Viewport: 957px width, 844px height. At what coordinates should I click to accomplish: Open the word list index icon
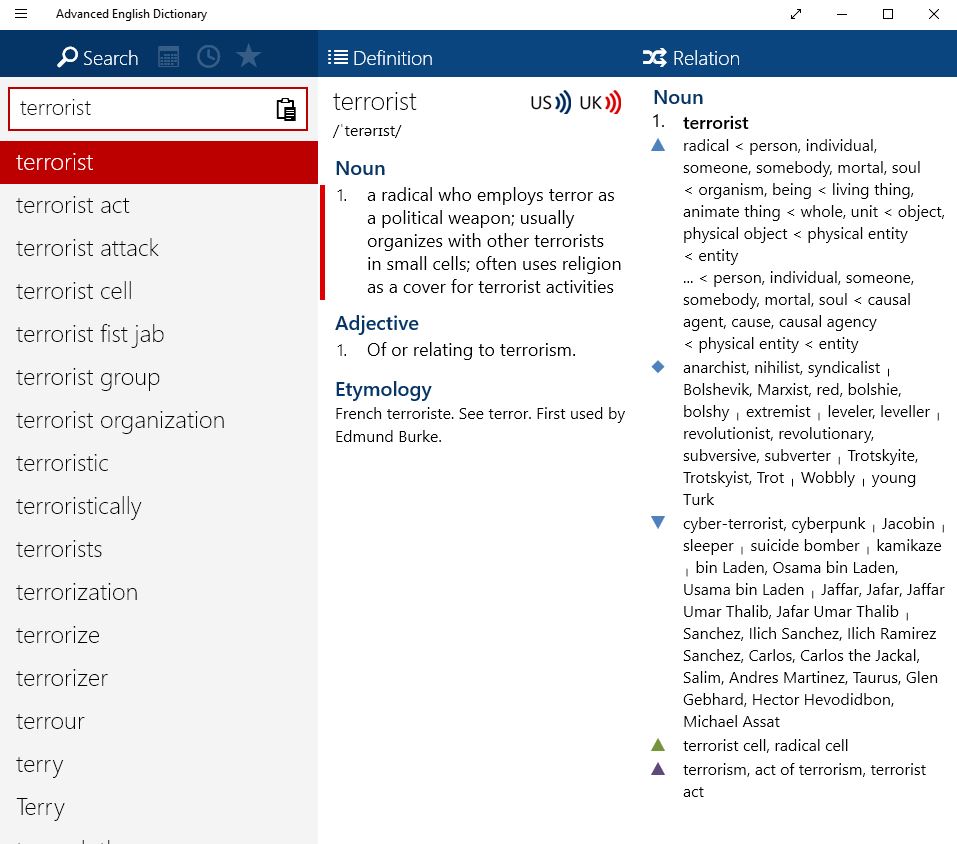168,57
